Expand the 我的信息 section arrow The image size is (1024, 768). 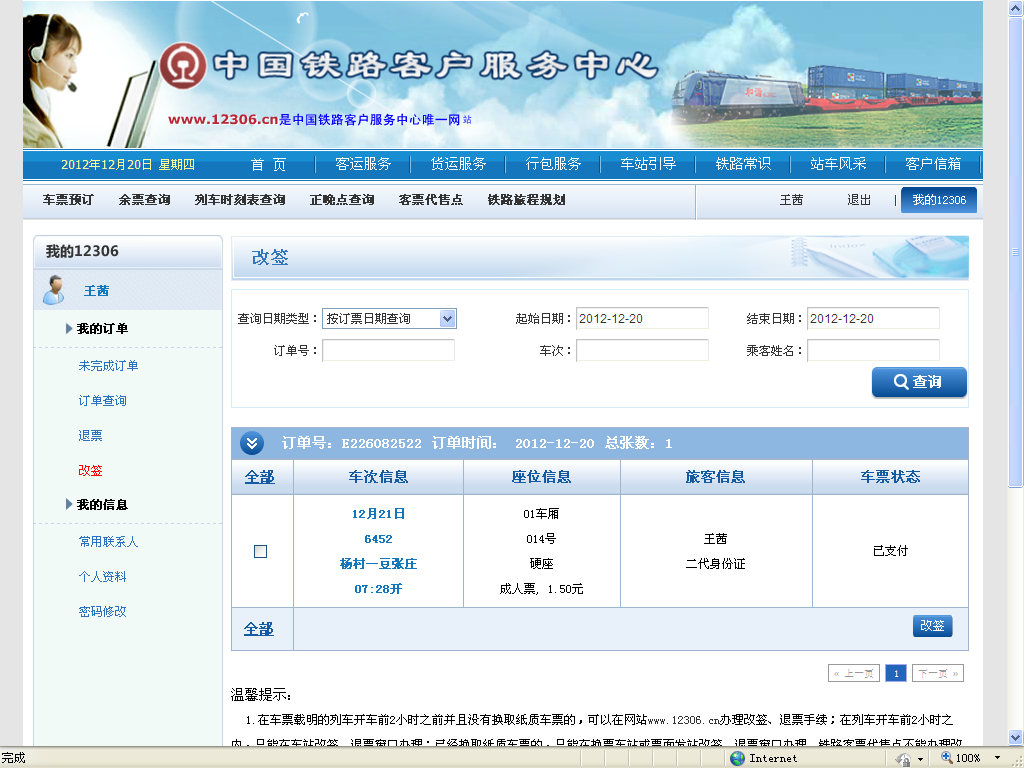coord(69,504)
